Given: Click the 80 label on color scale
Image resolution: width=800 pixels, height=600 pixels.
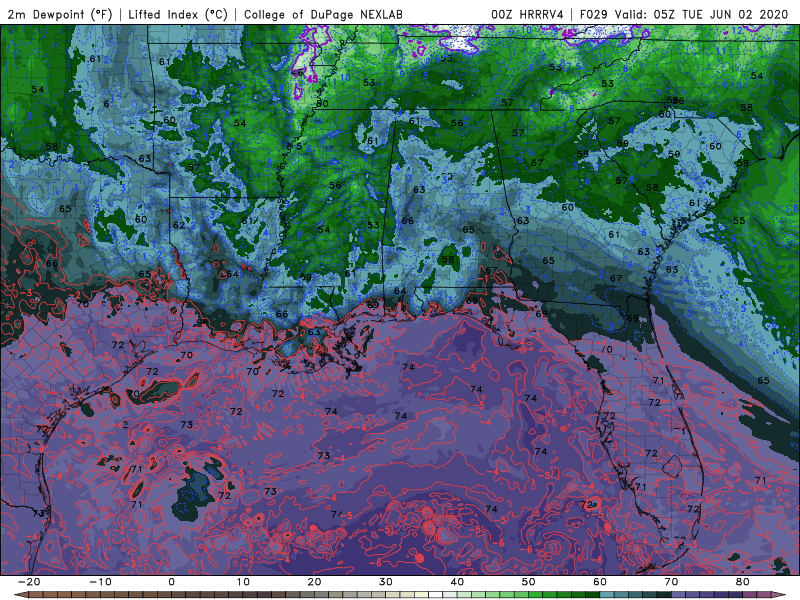Looking at the screenshot, I should pos(743,582).
